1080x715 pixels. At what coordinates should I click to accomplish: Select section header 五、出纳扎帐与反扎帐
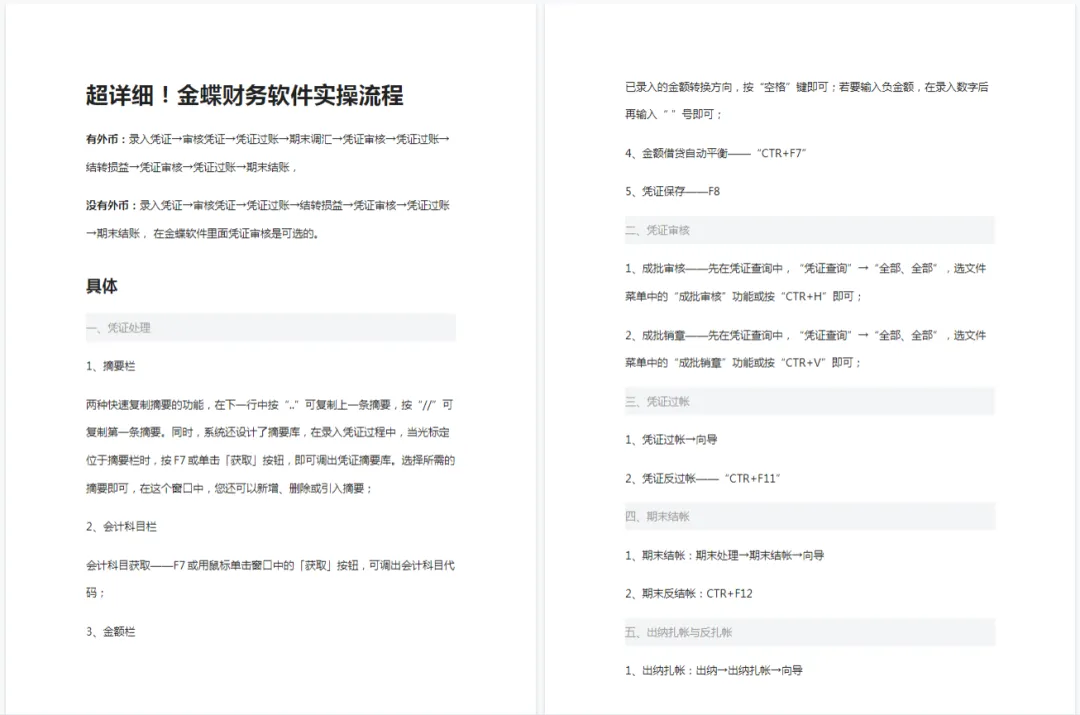(x=810, y=632)
